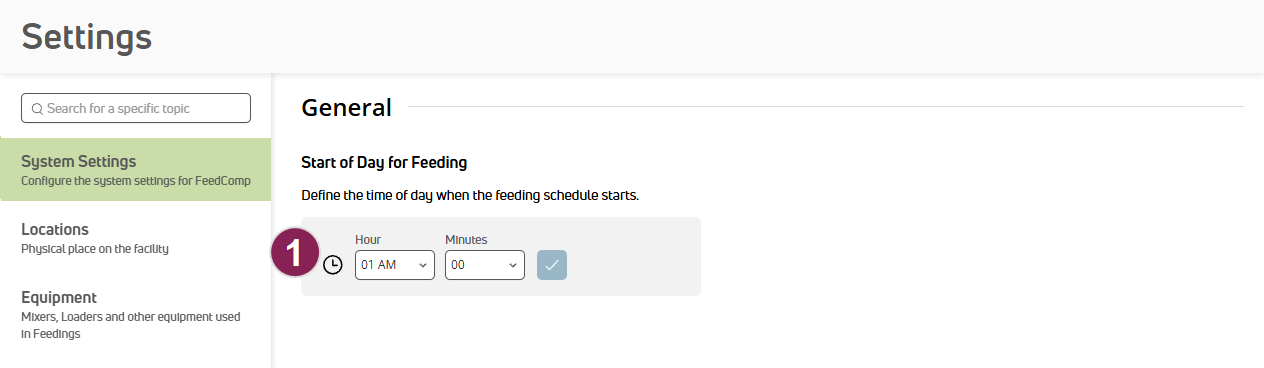Click the numbered 1 callout badge
The image size is (1264, 368).
(x=295, y=253)
